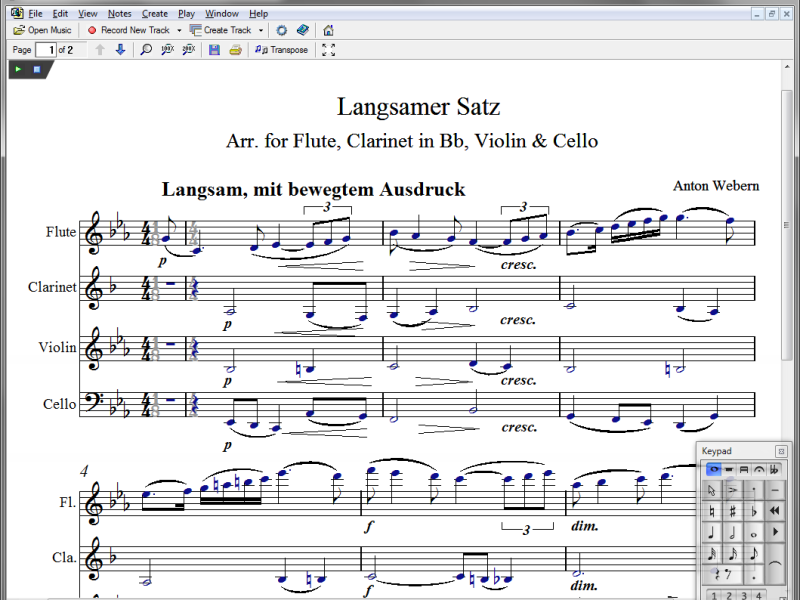Viewport: 800px width, 600px height.
Task: Open the Create menu
Action: (x=155, y=14)
